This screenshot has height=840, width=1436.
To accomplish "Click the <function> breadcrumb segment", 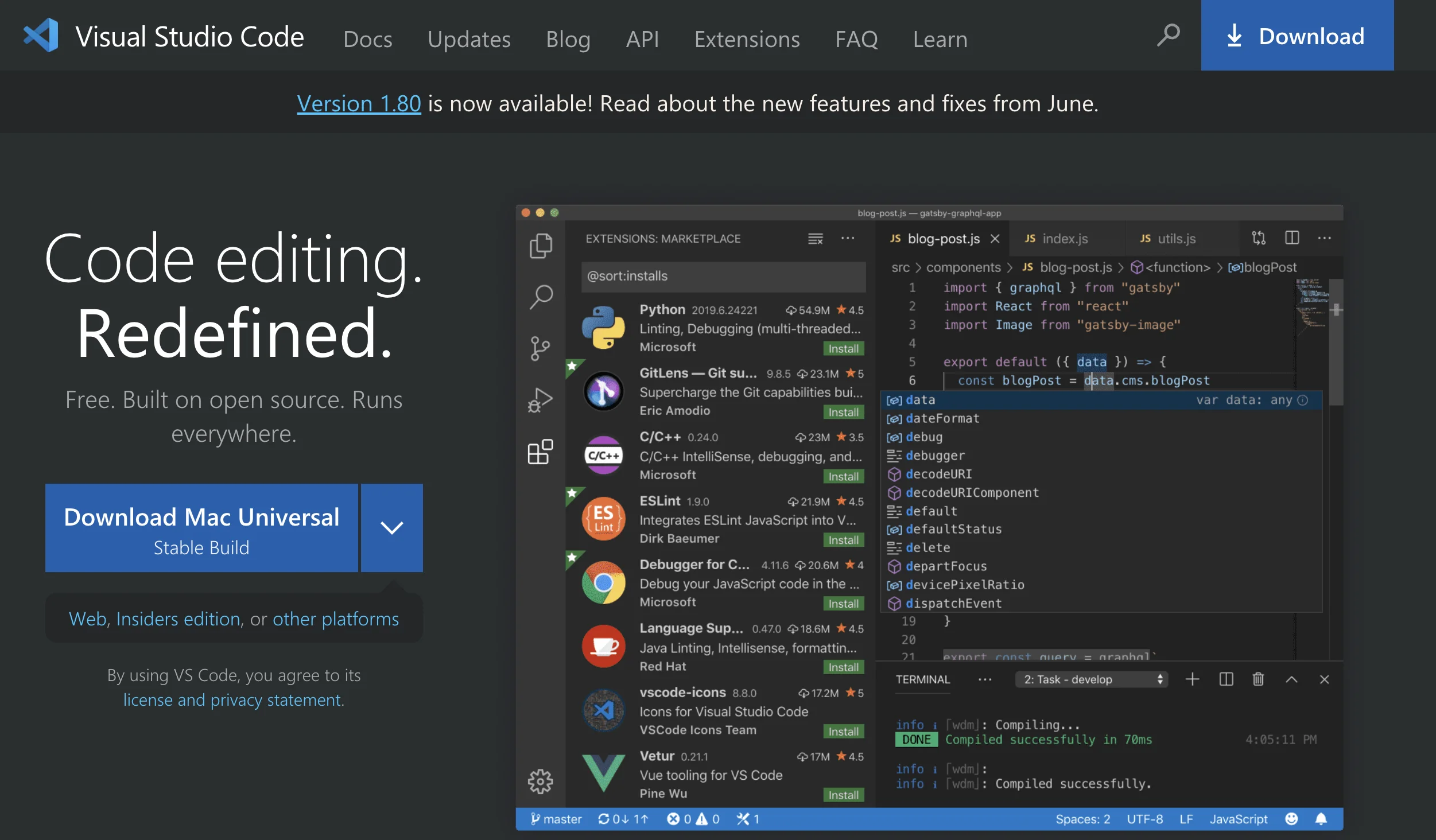I will tap(1170, 267).
